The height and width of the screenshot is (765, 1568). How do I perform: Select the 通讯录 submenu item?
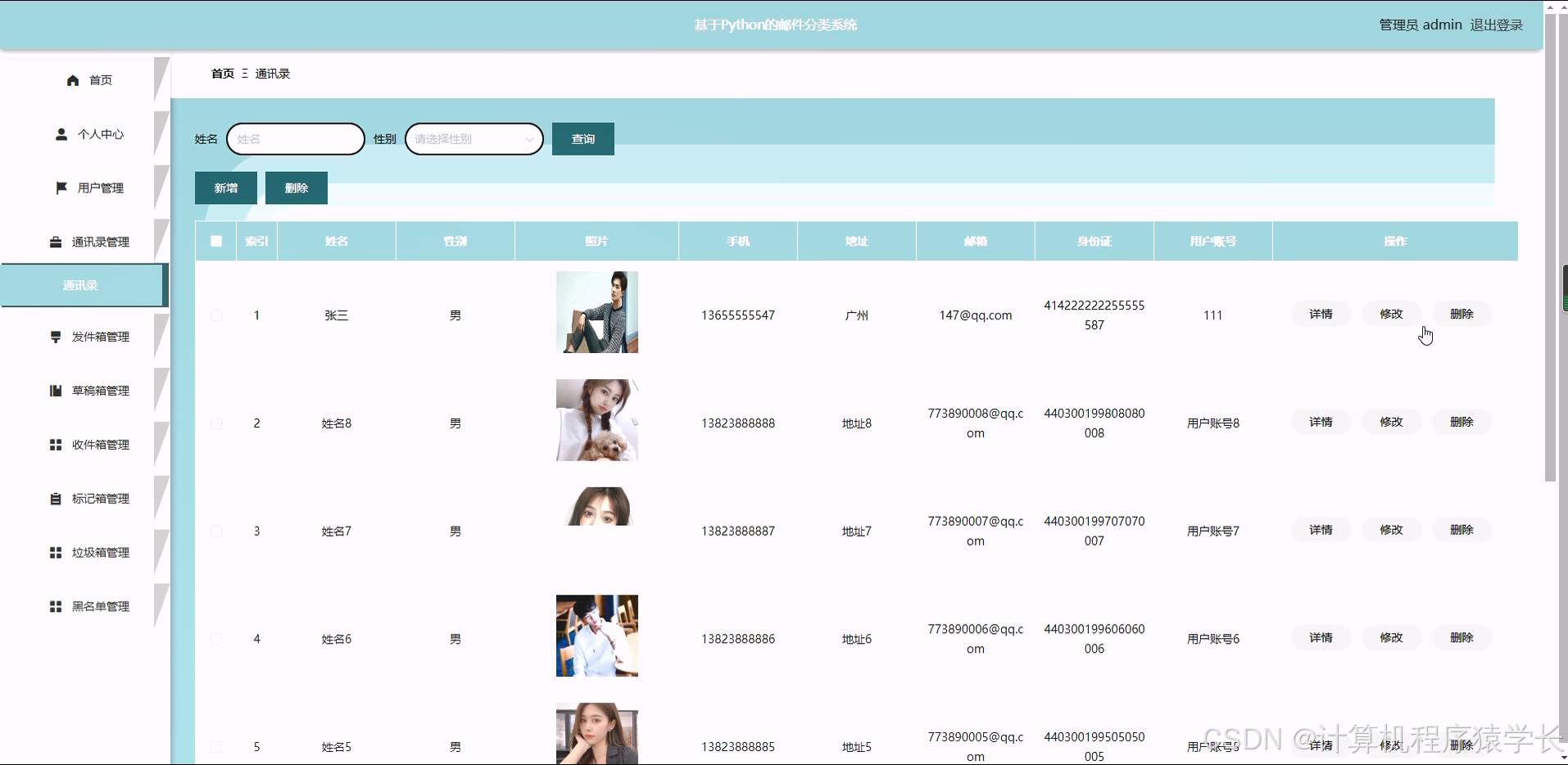[x=84, y=285]
